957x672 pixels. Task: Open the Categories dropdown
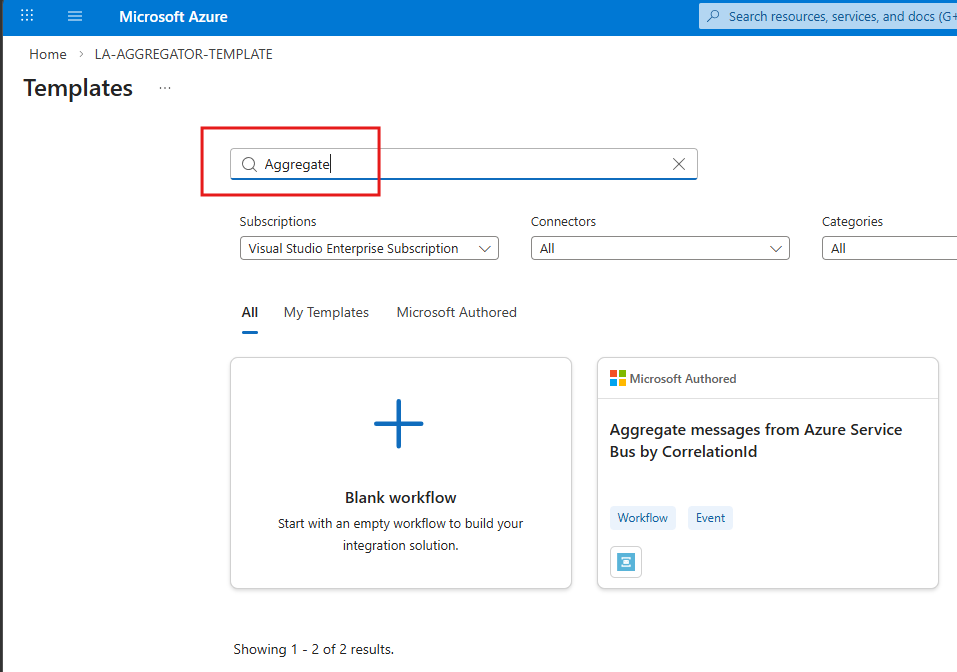click(x=889, y=248)
